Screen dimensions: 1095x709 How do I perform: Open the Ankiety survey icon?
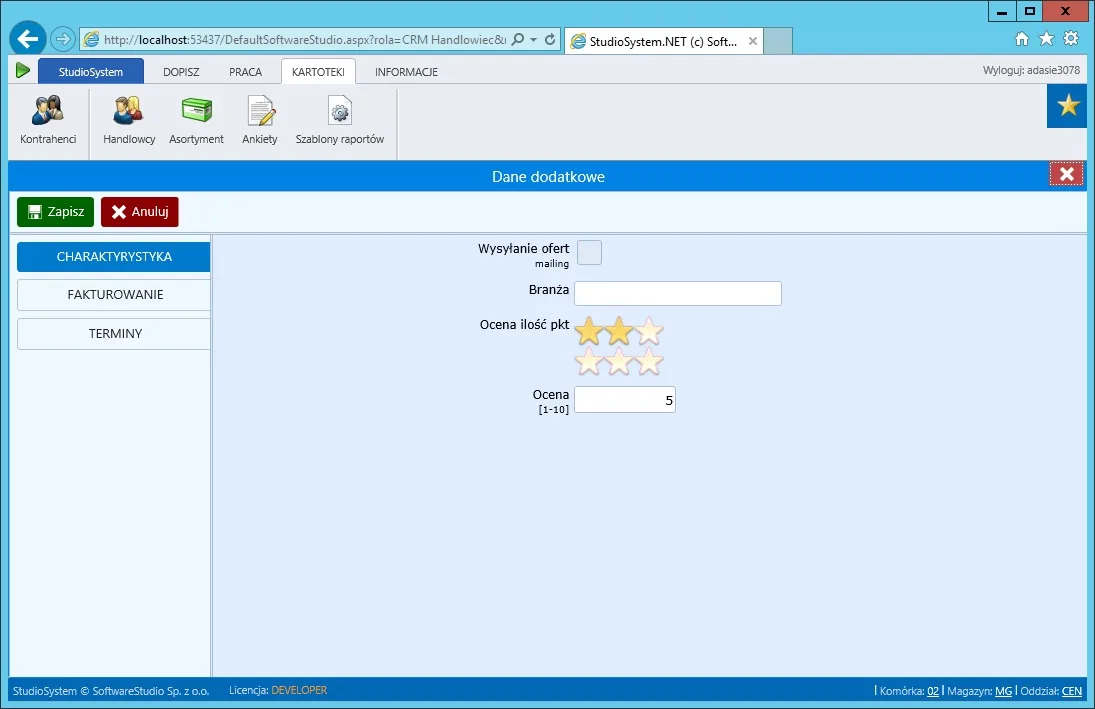(x=260, y=120)
